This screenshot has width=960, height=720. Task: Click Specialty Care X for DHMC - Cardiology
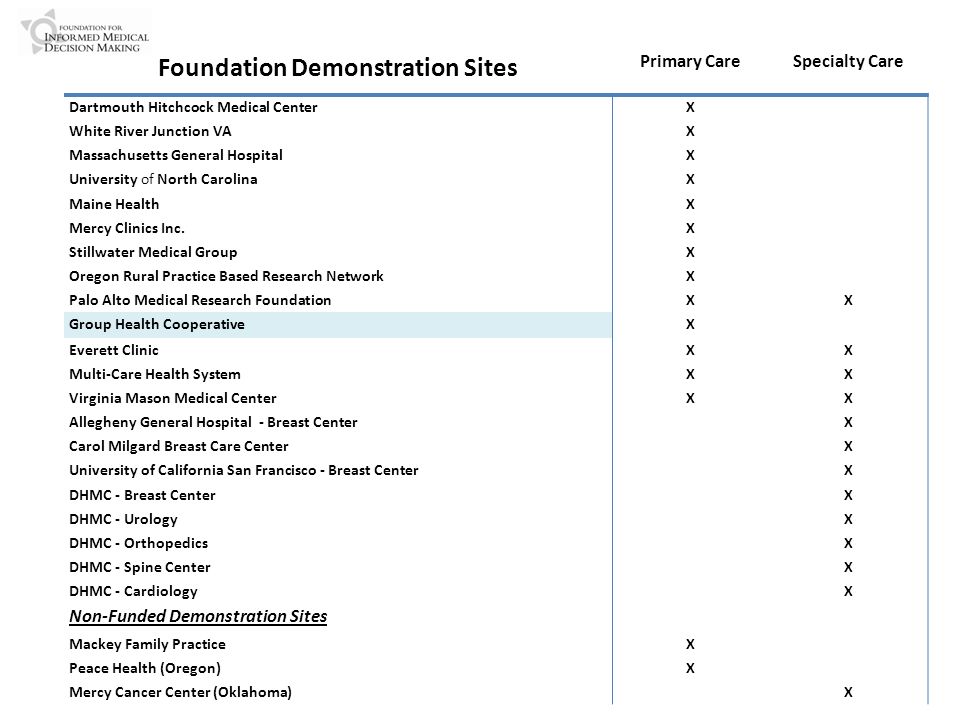pos(848,591)
